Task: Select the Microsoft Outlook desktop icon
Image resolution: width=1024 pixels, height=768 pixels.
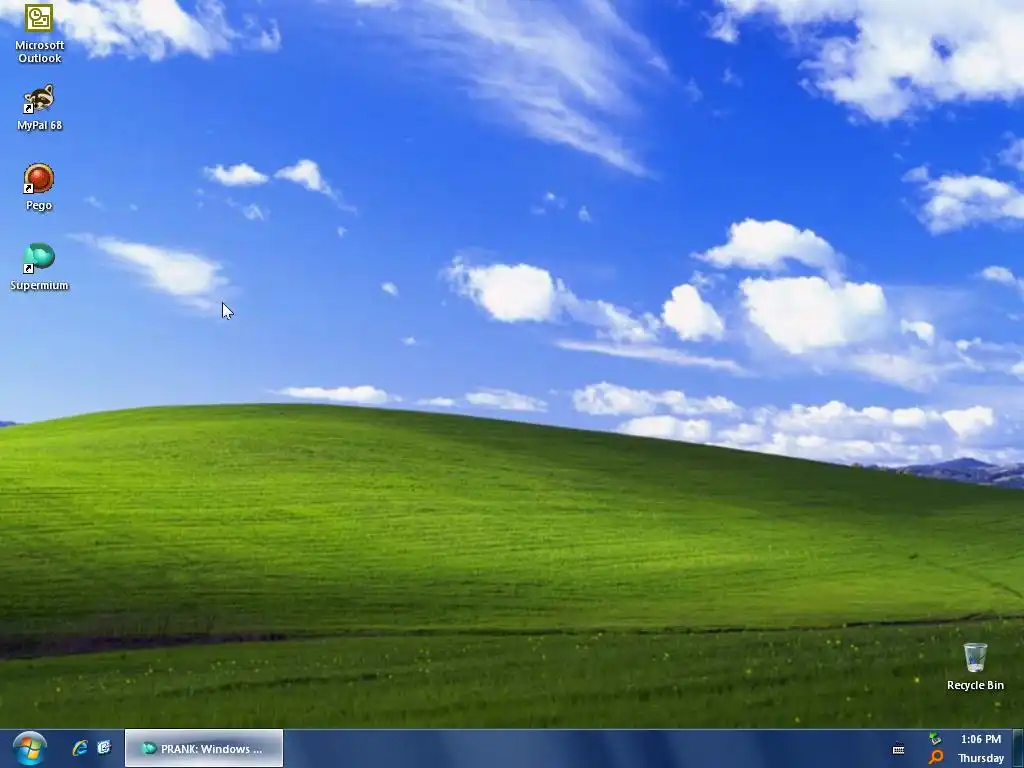Action: pyautogui.click(x=39, y=33)
